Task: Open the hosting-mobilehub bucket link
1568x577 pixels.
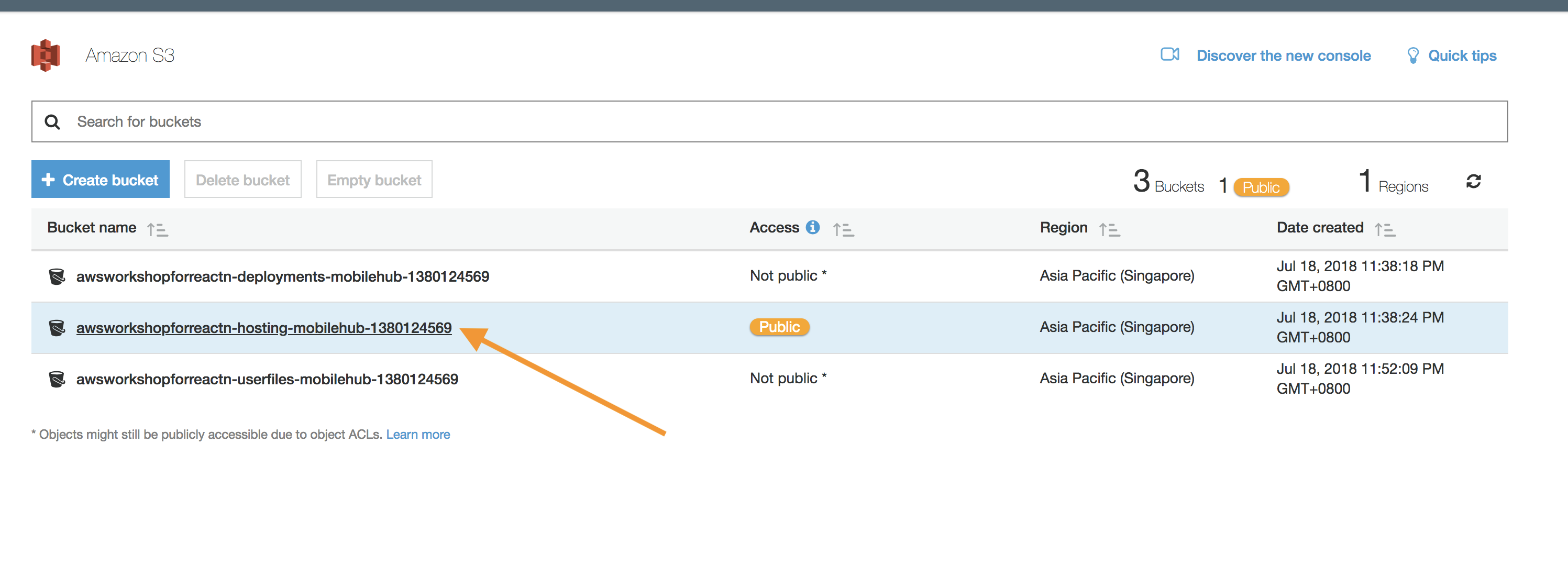Action: click(x=263, y=327)
